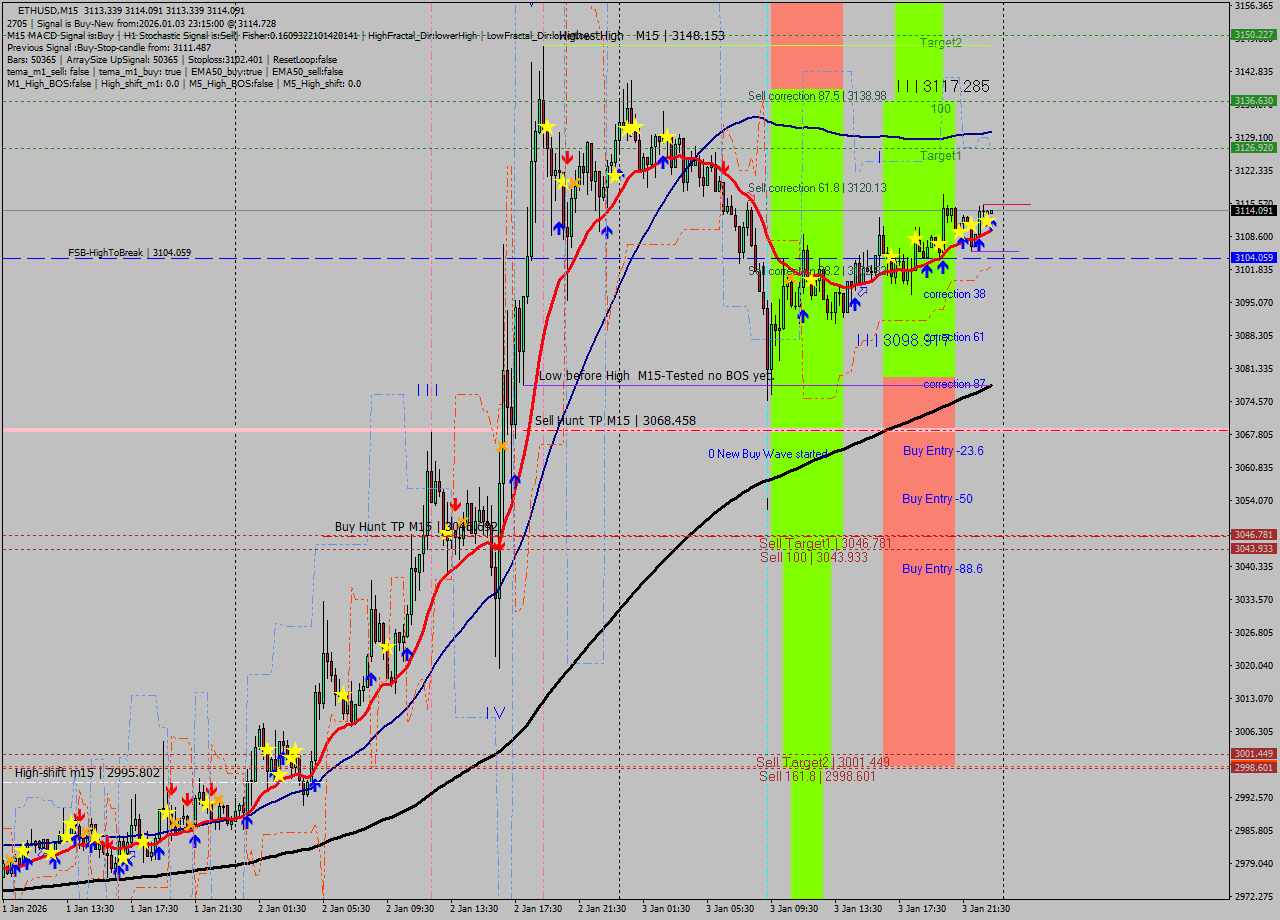Click the Sell correction 87.5 label
This screenshot has width=1280, height=920.
[x=817, y=96]
